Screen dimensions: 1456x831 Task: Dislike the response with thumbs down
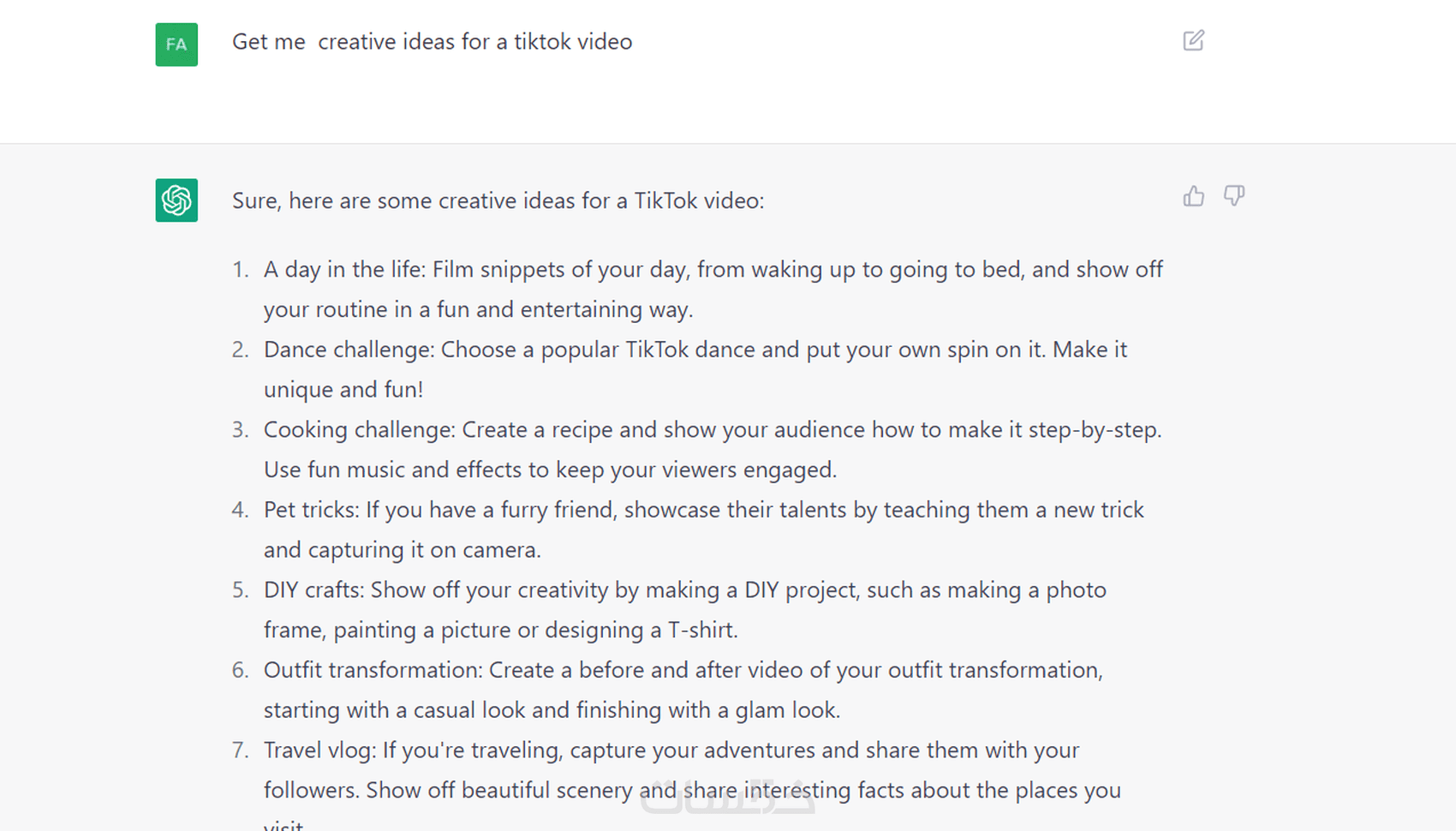pyautogui.click(x=1233, y=196)
